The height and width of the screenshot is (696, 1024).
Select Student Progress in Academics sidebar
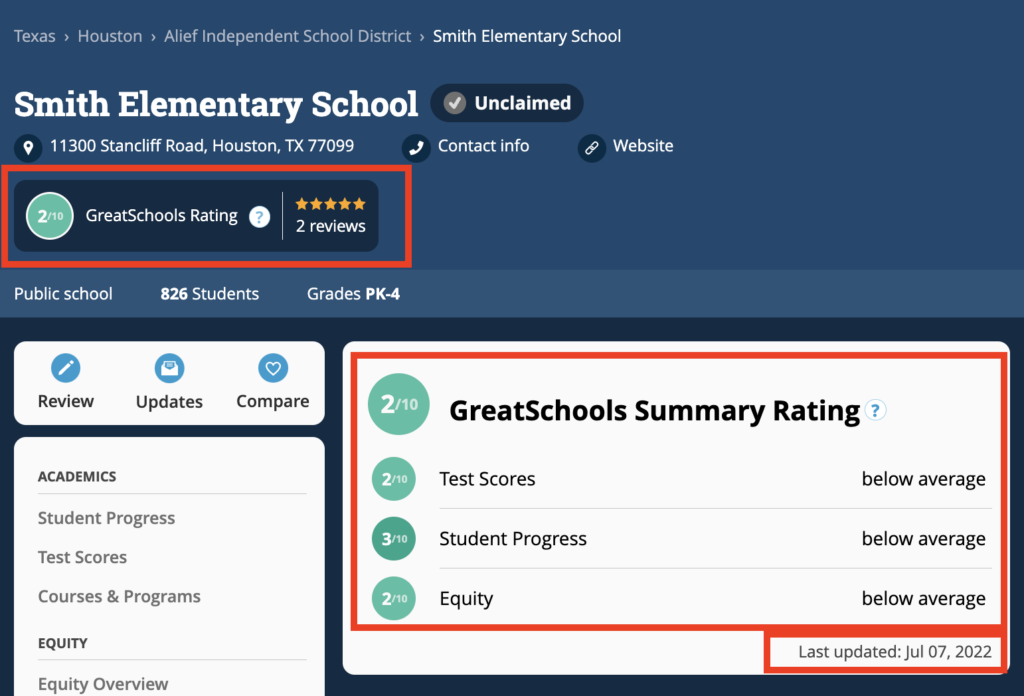click(x=106, y=518)
